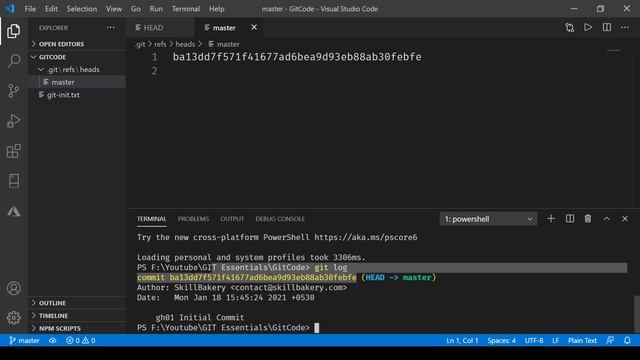The image size is (640, 360).
Task: Select the Terminal panel tab
Action: click(151, 219)
